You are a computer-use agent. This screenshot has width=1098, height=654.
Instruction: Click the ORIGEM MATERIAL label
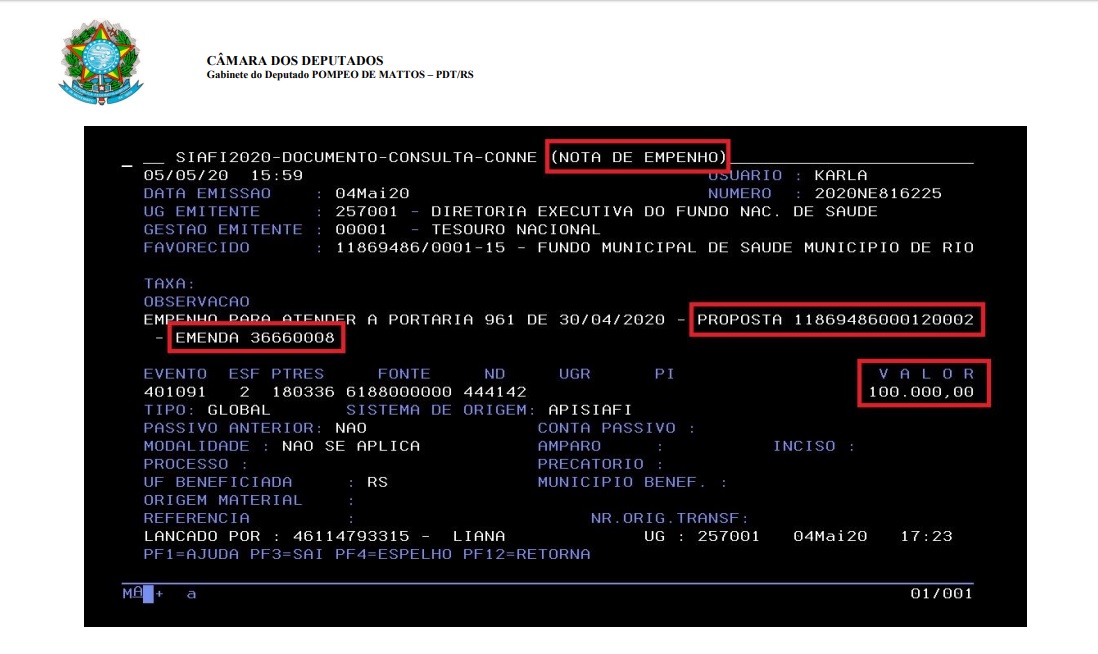(x=223, y=501)
